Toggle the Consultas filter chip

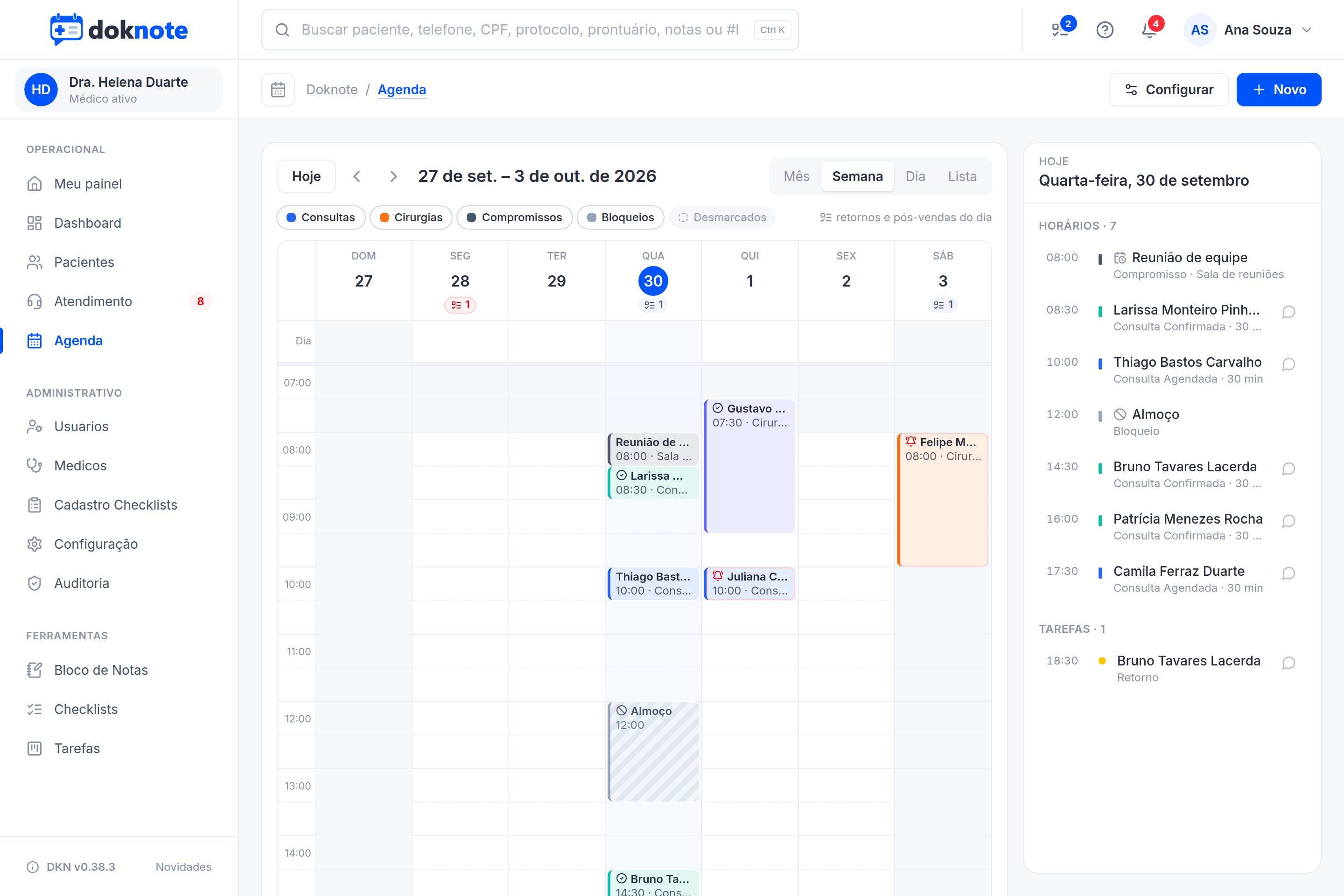tap(321, 218)
